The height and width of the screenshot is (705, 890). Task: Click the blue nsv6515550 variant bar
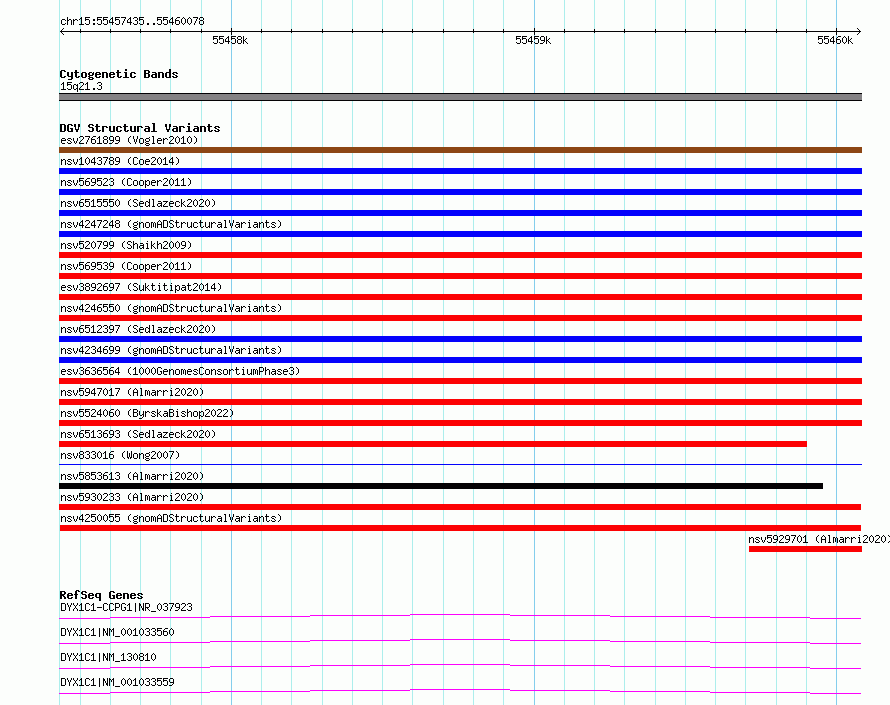[x=460, y=213]
